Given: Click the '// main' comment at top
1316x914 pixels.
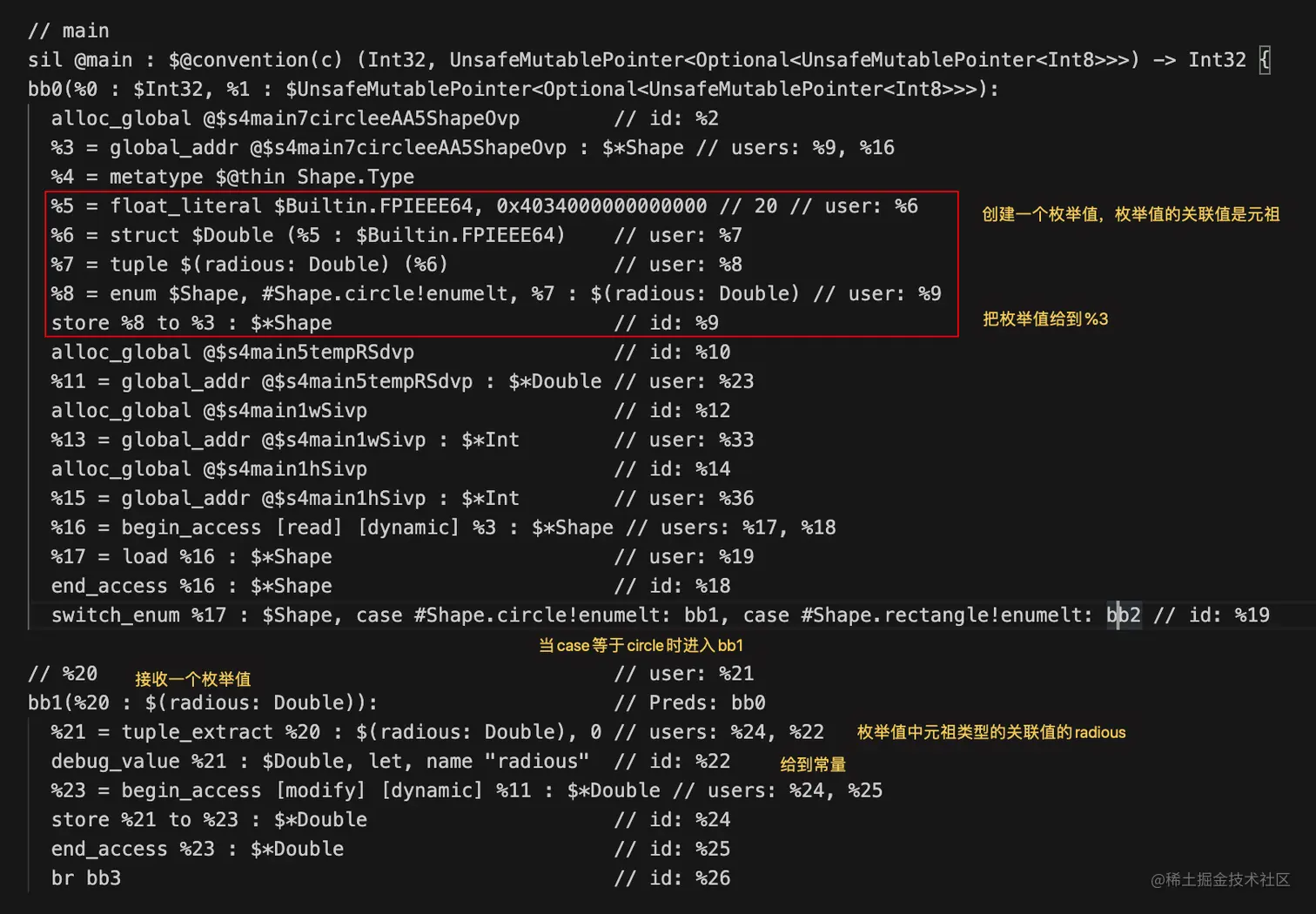Looking at the screenshot, I should tap(69, 30).
